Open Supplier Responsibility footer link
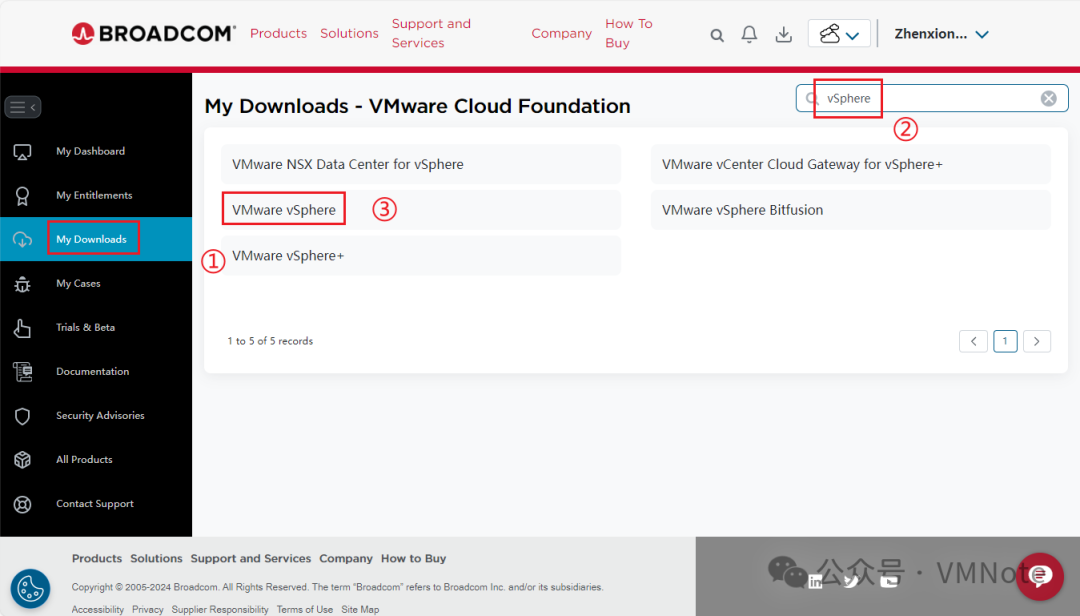Screen dimensions: 1080x616 click(x=220, y=609)
